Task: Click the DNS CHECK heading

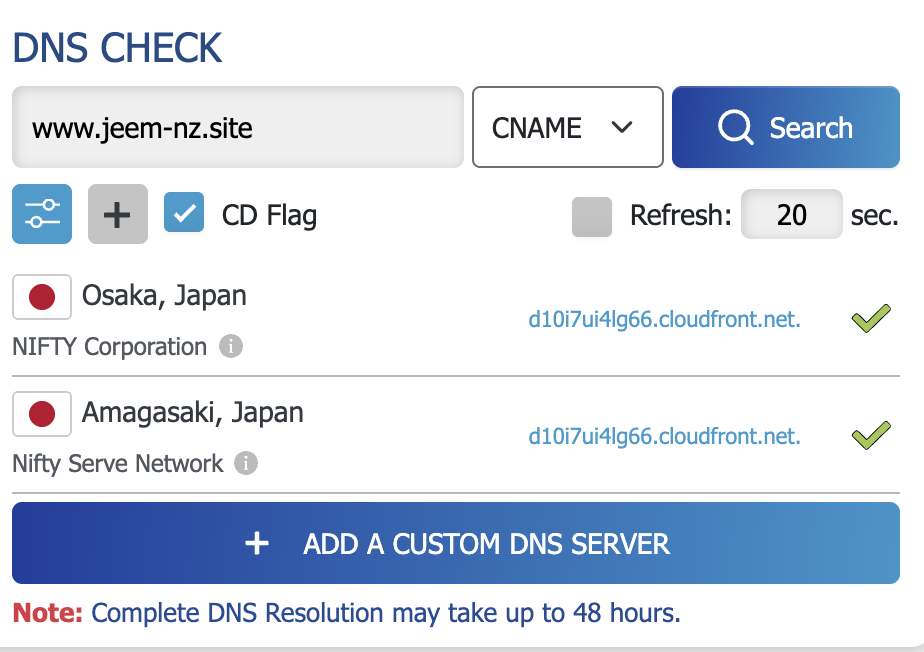Action: 117,48
